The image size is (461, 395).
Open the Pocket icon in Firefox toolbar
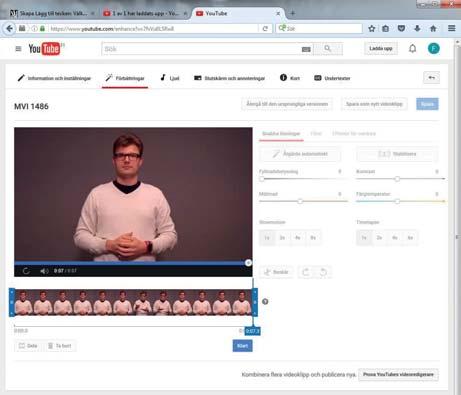click(401, 29)
